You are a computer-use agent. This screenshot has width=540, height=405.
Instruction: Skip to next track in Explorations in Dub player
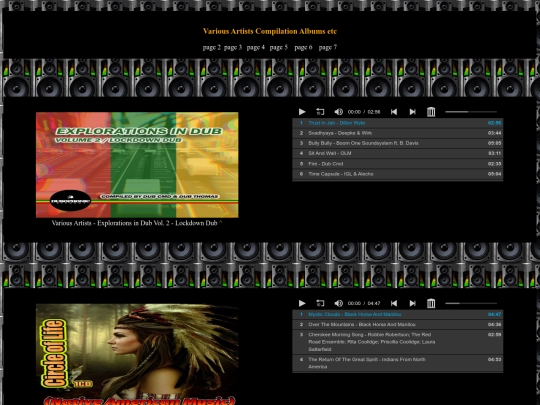412,112
